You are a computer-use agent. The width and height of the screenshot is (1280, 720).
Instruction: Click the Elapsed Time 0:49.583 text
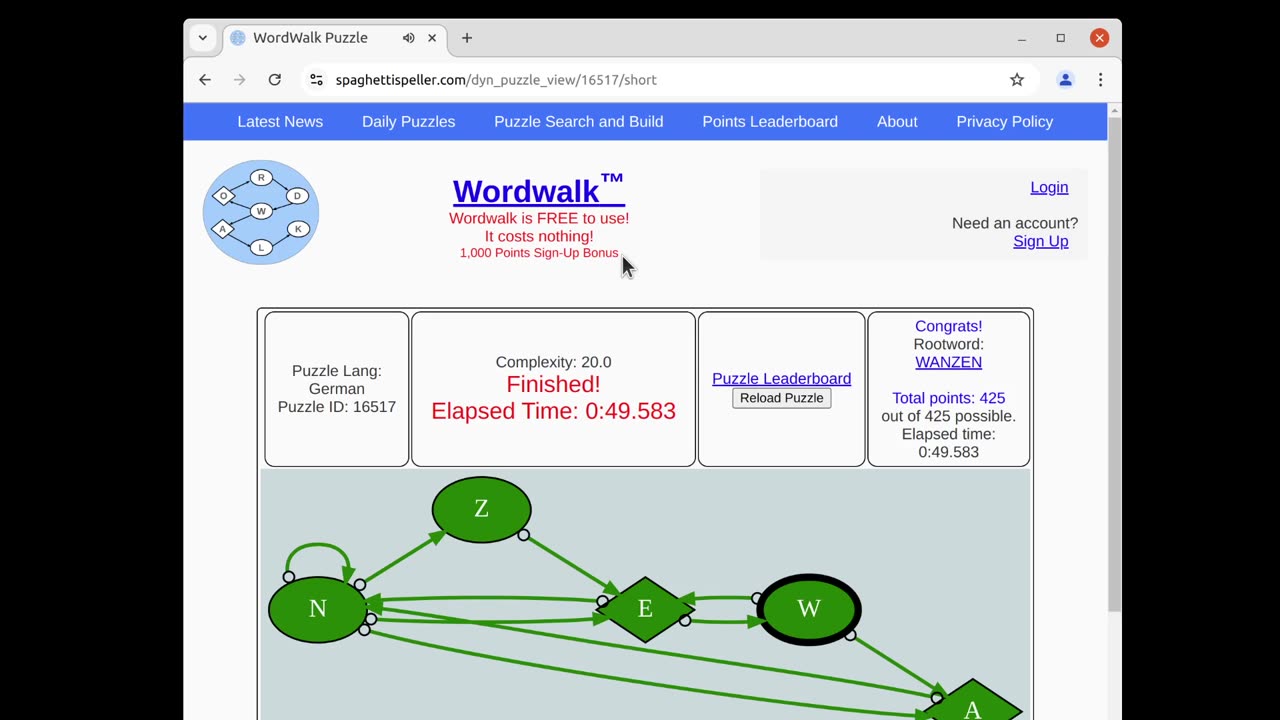553,411
